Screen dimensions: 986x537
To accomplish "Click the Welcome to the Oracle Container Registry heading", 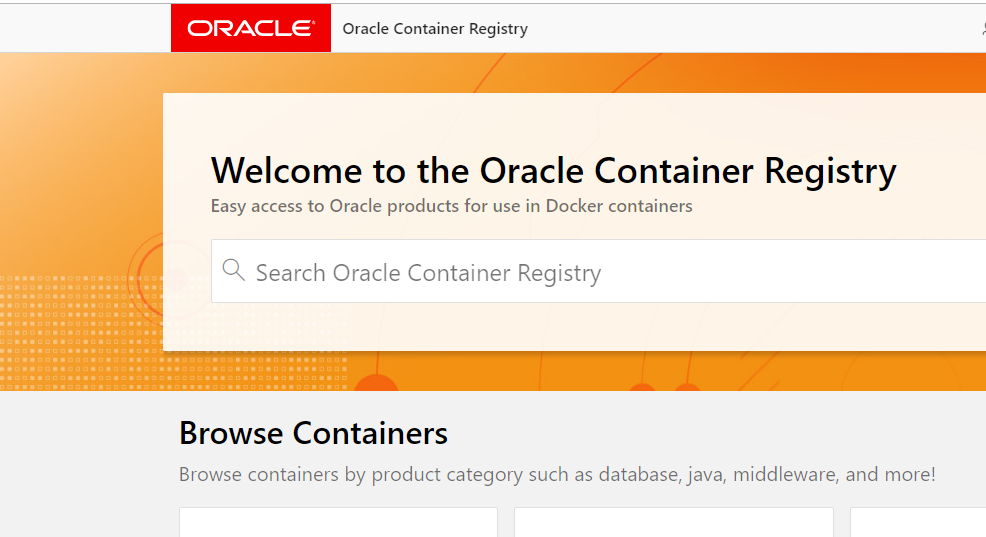I will click(x=553, y=171).
